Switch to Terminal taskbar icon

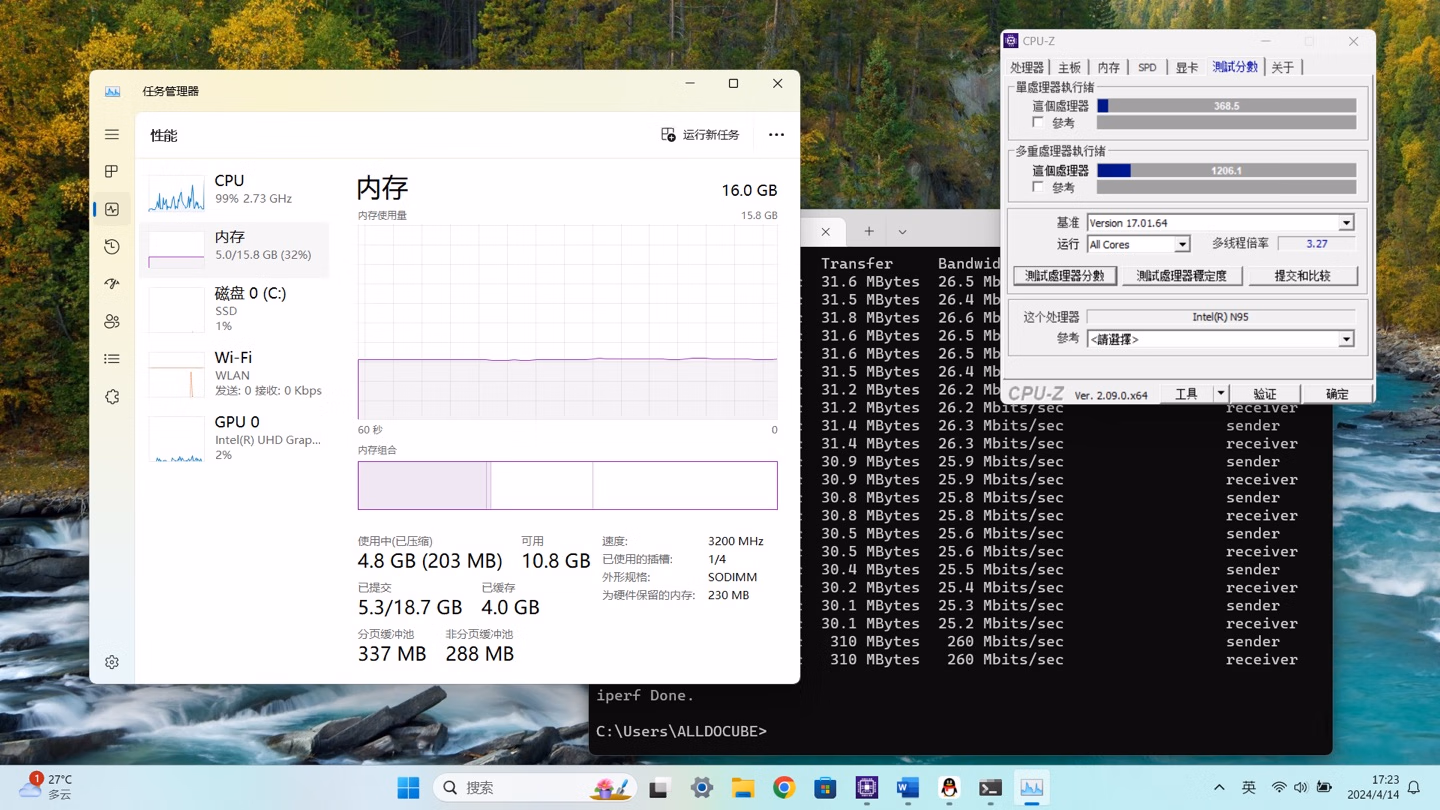[990, 788]
